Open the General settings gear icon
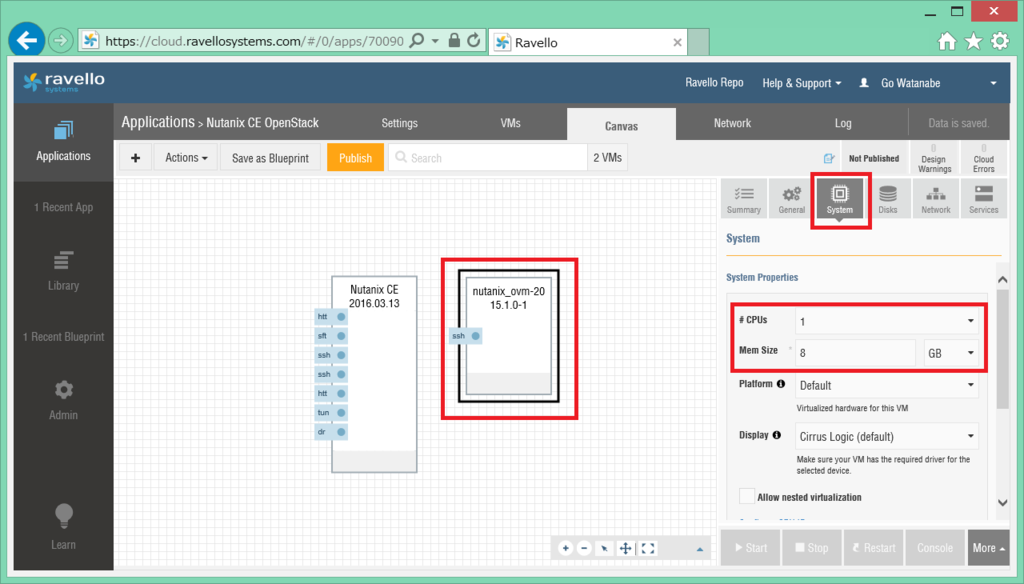 [792, 199]
